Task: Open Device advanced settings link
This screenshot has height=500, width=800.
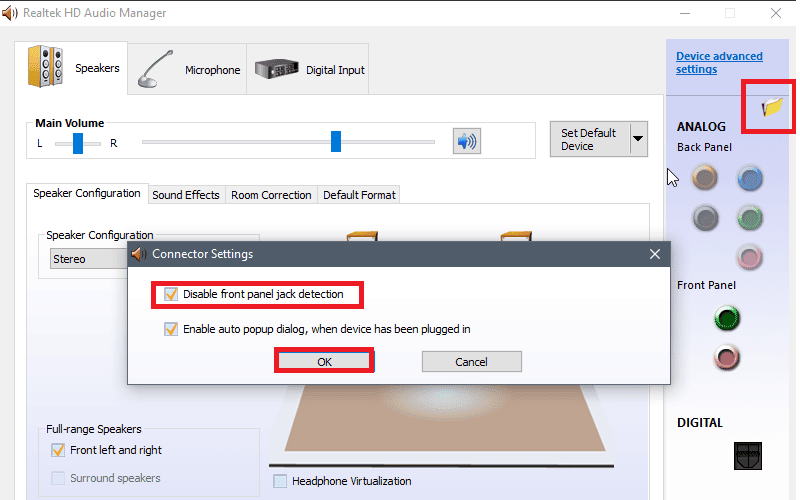Action: 719,63
